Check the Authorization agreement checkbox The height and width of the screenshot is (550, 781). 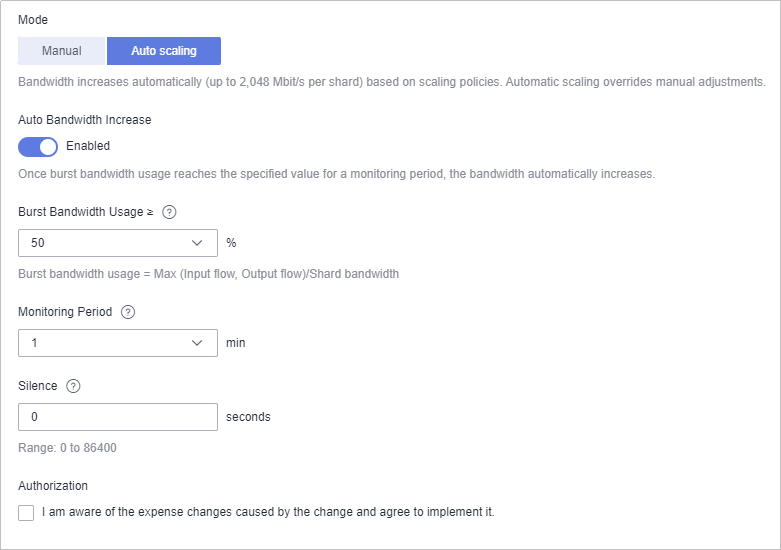pos(26,512)
